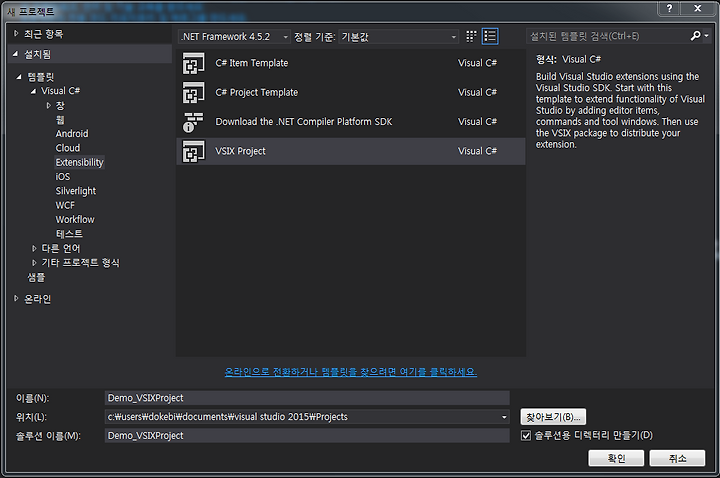Select the WCF category
The image size is (720, 478).
pos(65,205)
